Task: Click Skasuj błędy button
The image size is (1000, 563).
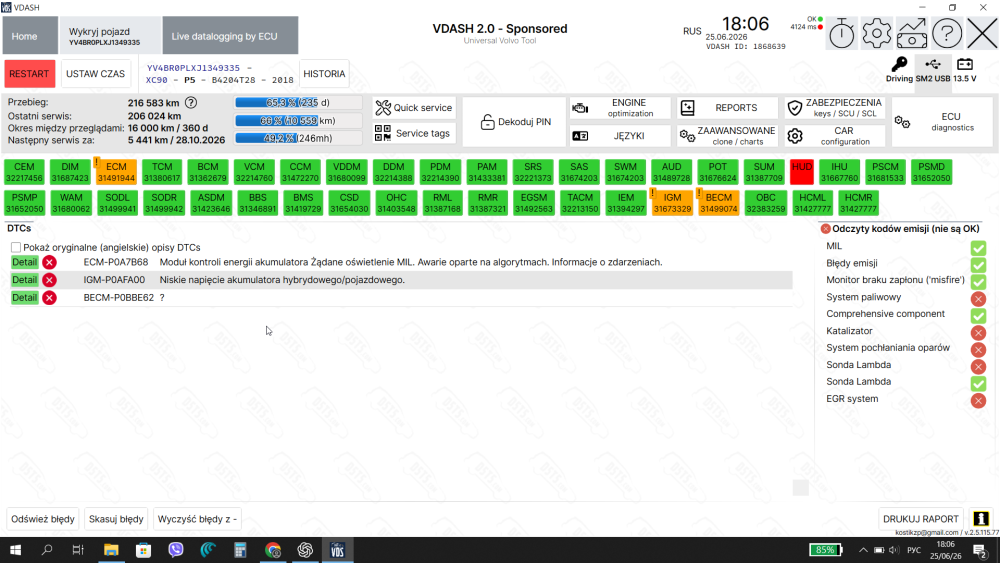Action: coord(116,519)
